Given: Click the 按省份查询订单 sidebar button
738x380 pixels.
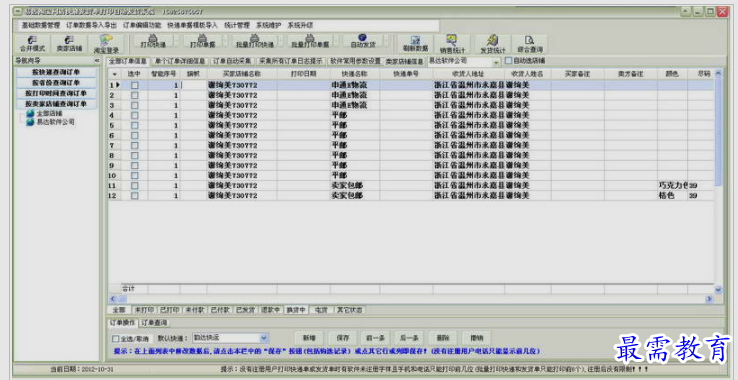Looking at the screenshot, I should pos(56,83).
